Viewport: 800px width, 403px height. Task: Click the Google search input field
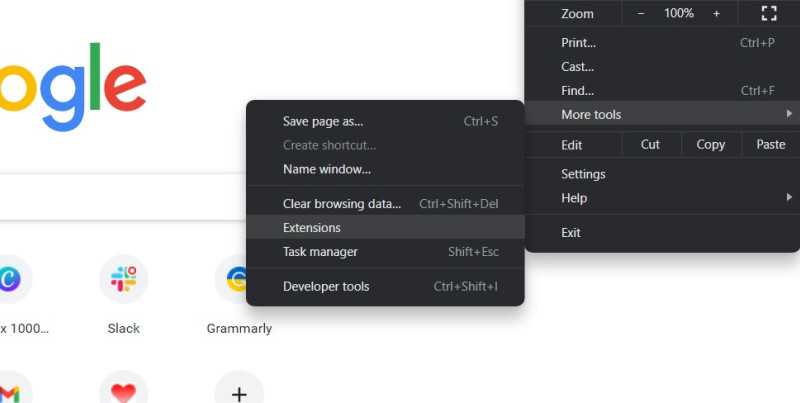[122, 197]
